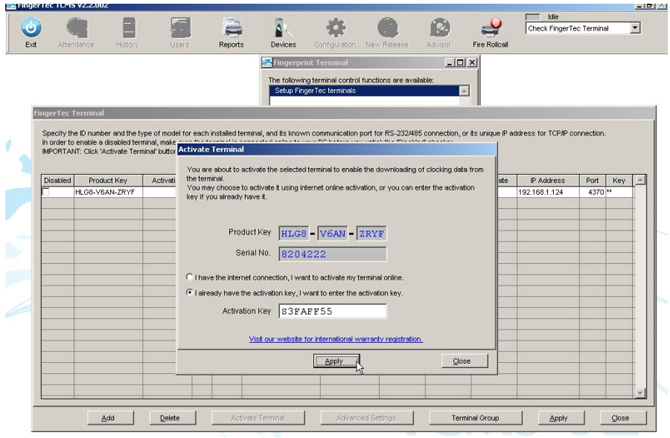The width and height of the screenshot is (670, 438).
Task: Click Close in FingerTec Terminal window
Action: [623, 417]
